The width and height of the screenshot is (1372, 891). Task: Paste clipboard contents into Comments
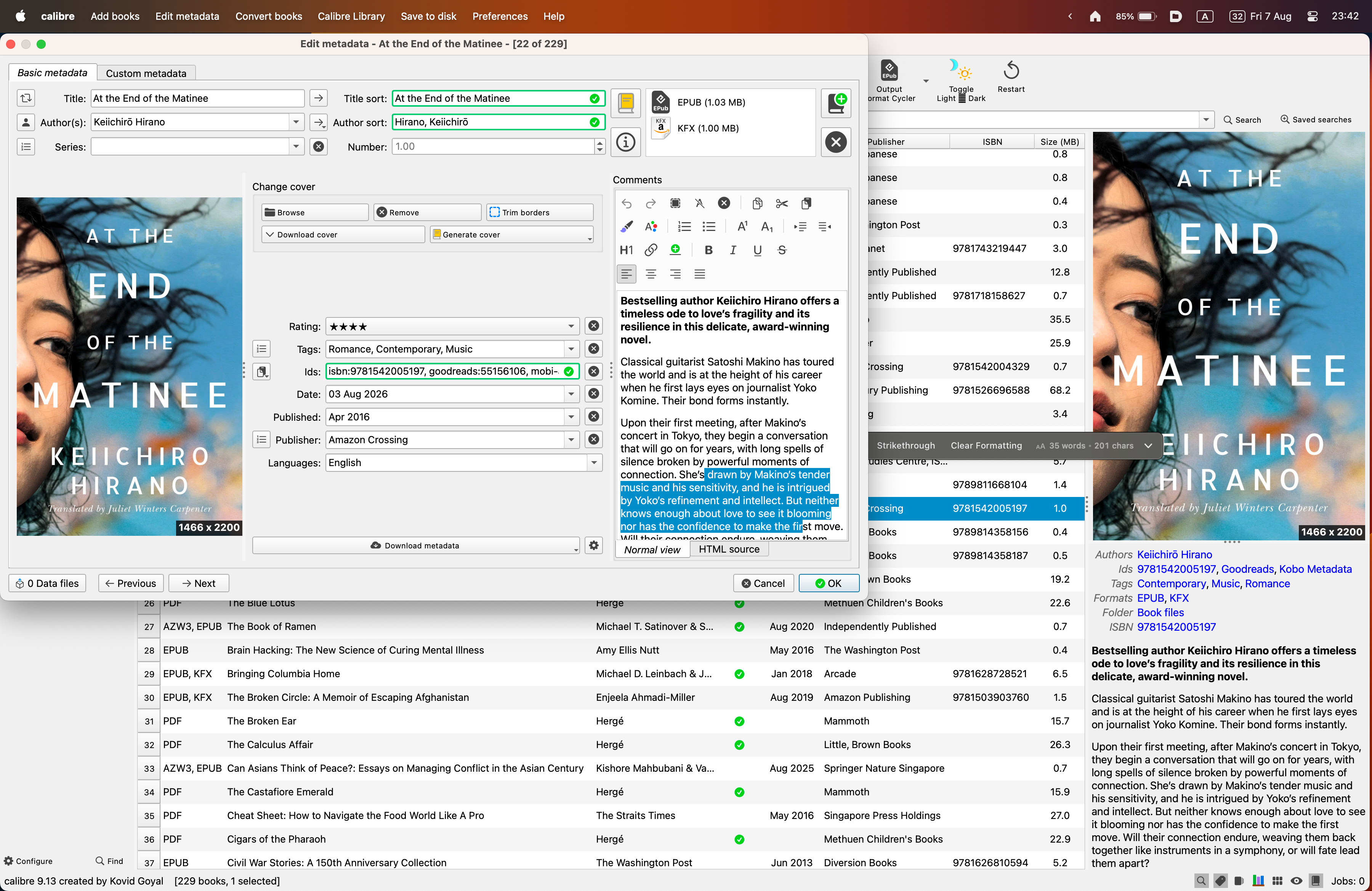coord(806,203)
